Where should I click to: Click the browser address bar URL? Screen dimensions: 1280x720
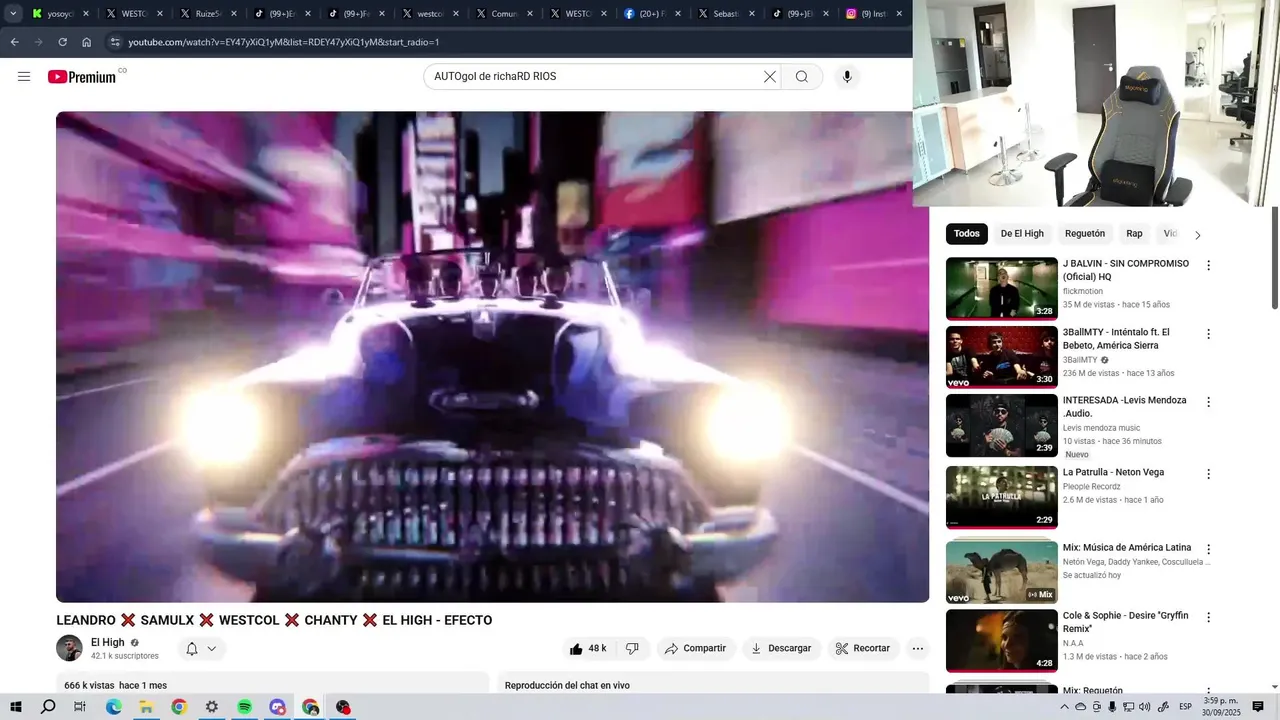tap(284, 42)
